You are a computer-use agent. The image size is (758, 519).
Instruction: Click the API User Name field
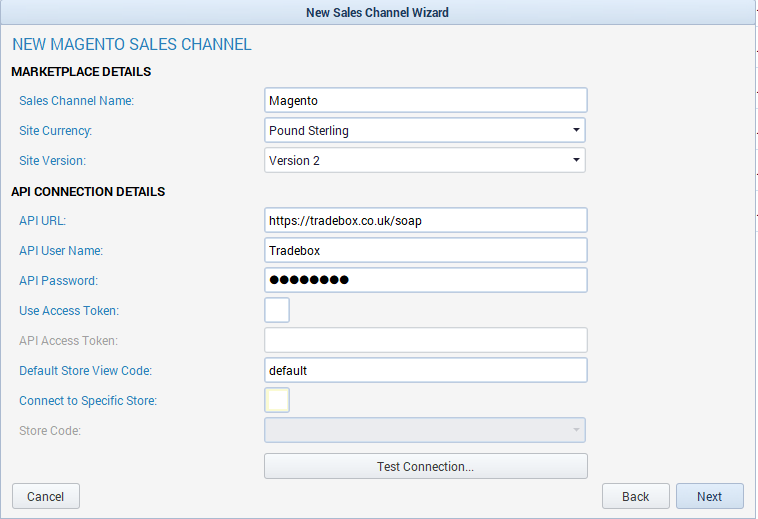pos(425,250)
